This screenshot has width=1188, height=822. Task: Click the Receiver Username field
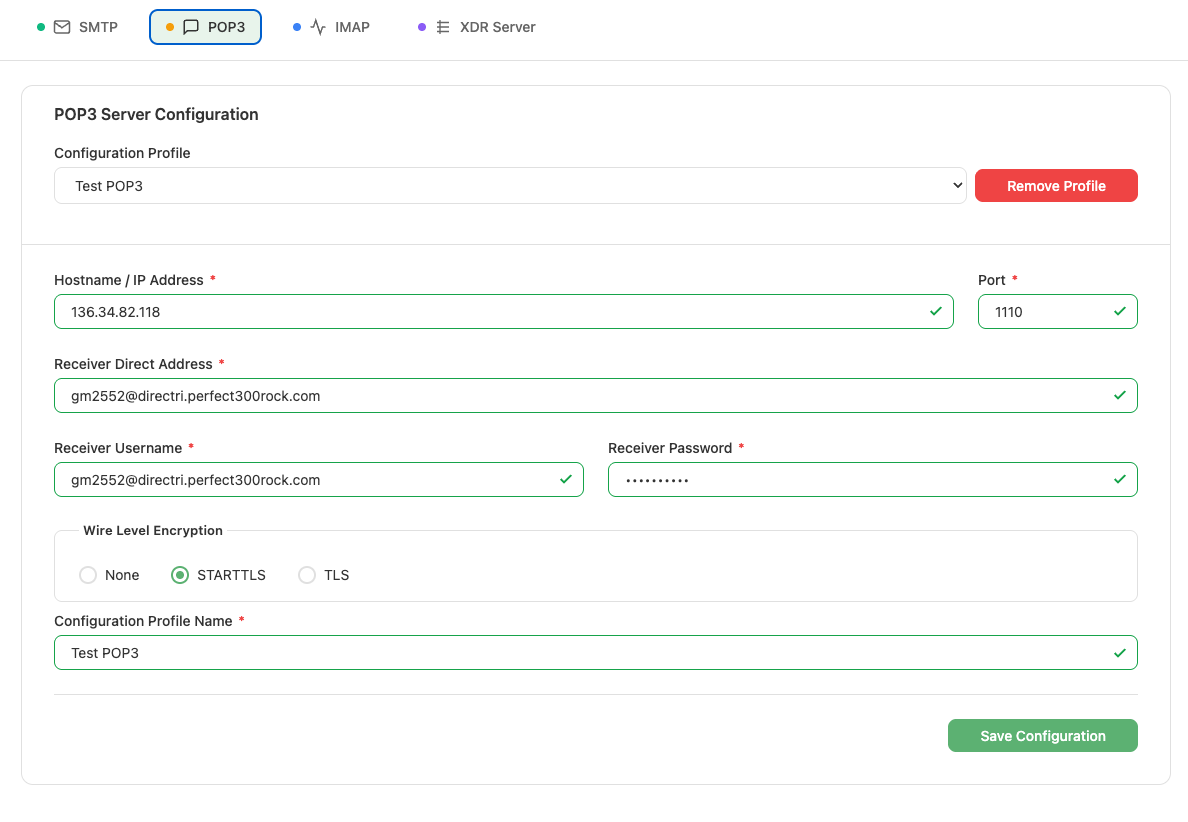pyautogui.click(x=319, y=480)
